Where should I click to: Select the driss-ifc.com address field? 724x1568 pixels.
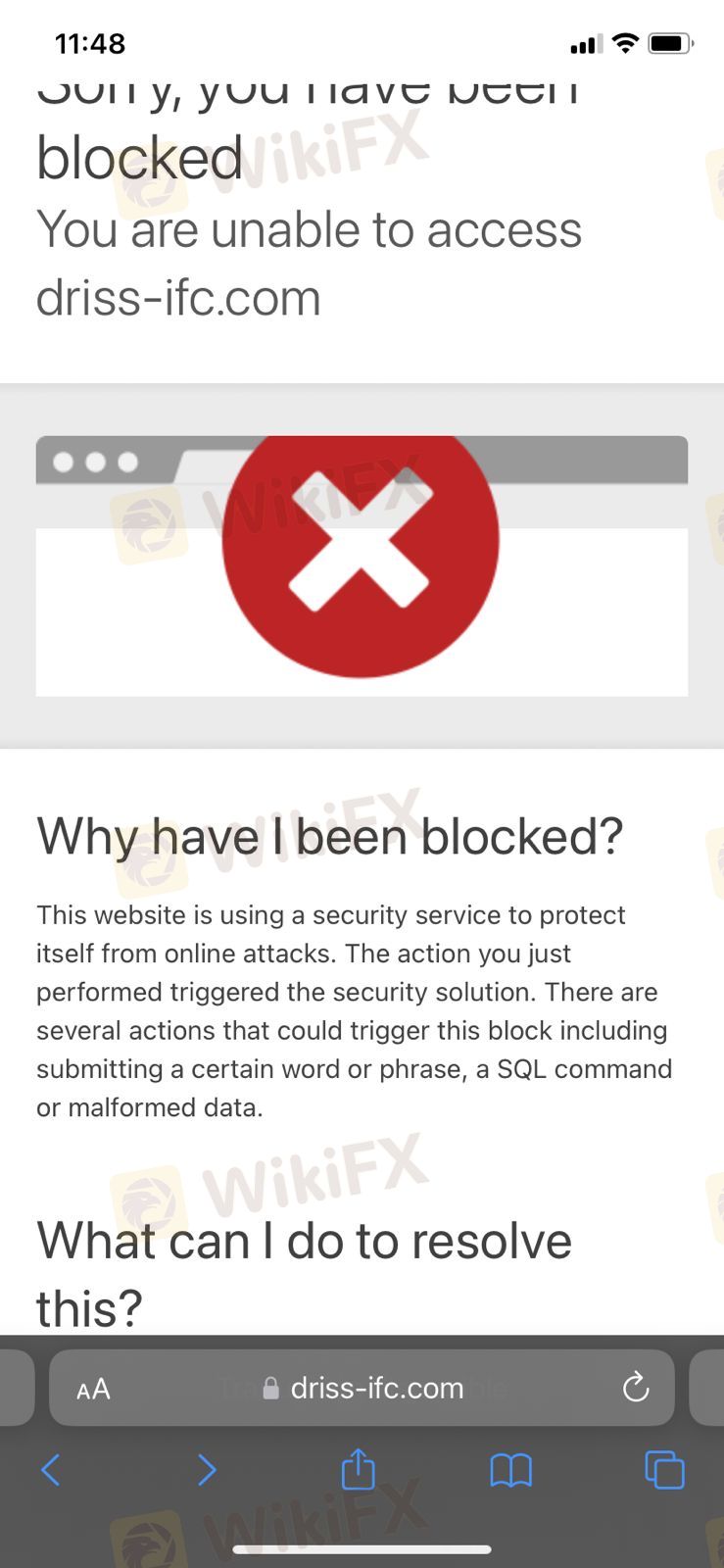click(x=362, y=1388)
